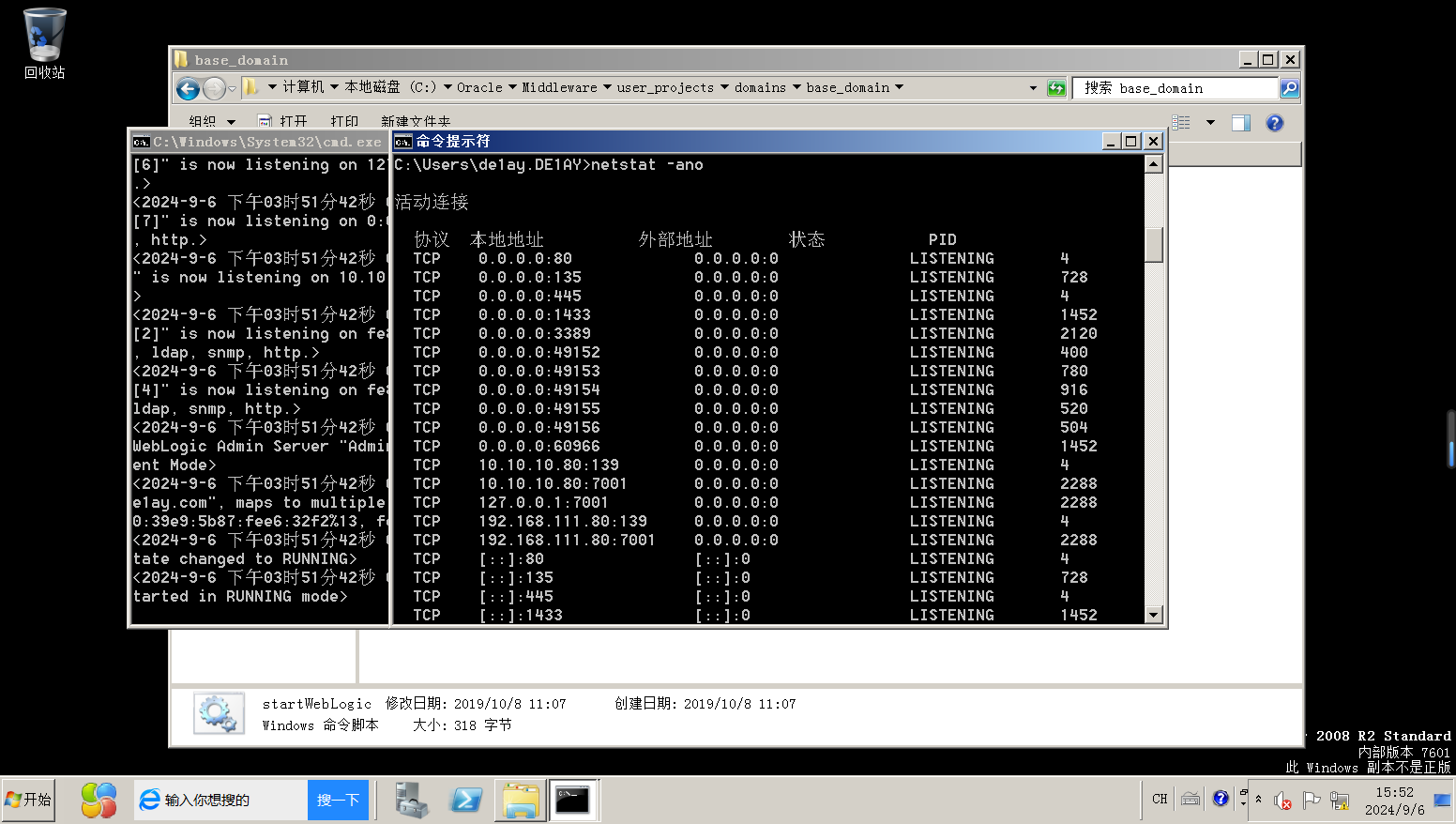Activate the 命令提示符 title bar
This screenshot has width=1456, height=824.
coord(747,141)
